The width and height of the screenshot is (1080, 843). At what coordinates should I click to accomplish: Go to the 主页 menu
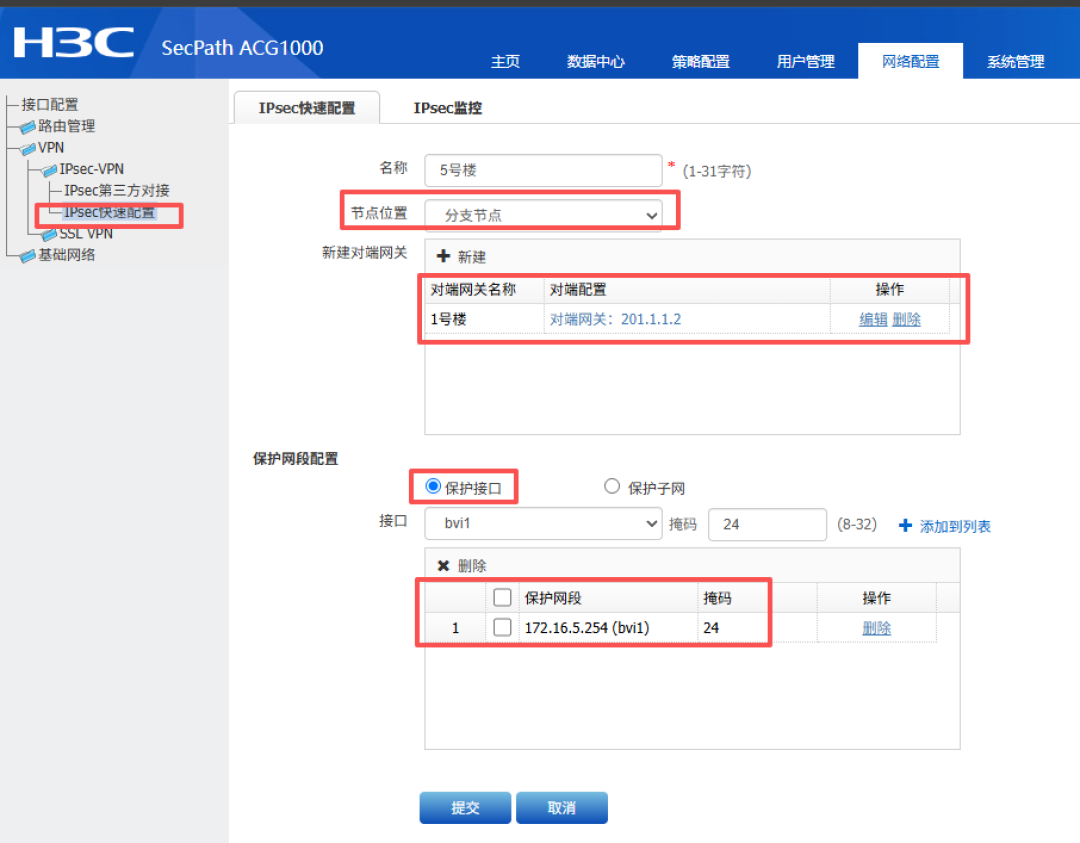click(x=505, y=61)
